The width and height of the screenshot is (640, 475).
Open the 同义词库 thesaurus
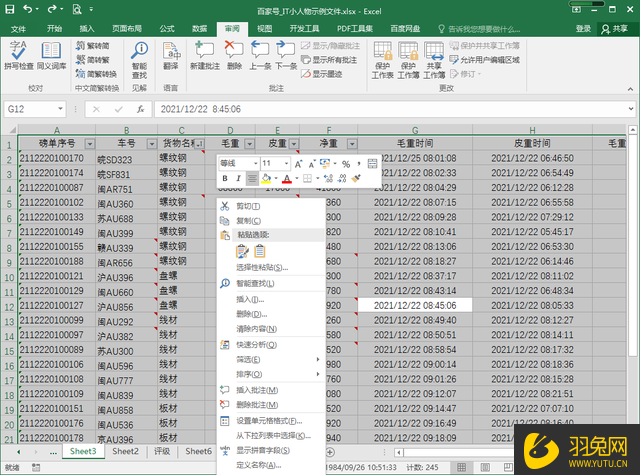pos(51,55)
